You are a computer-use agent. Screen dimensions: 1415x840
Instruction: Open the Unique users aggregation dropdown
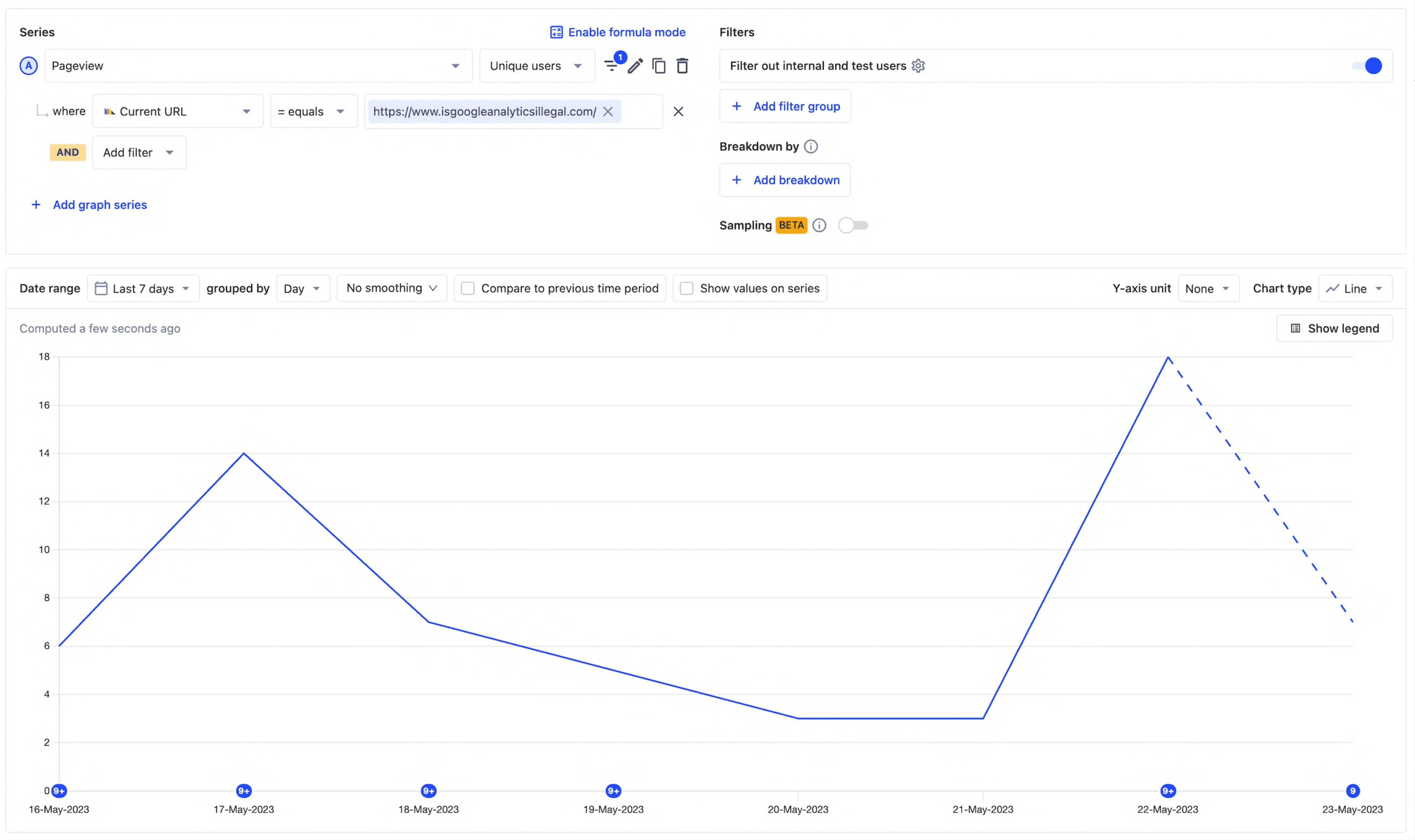[537, 65]
